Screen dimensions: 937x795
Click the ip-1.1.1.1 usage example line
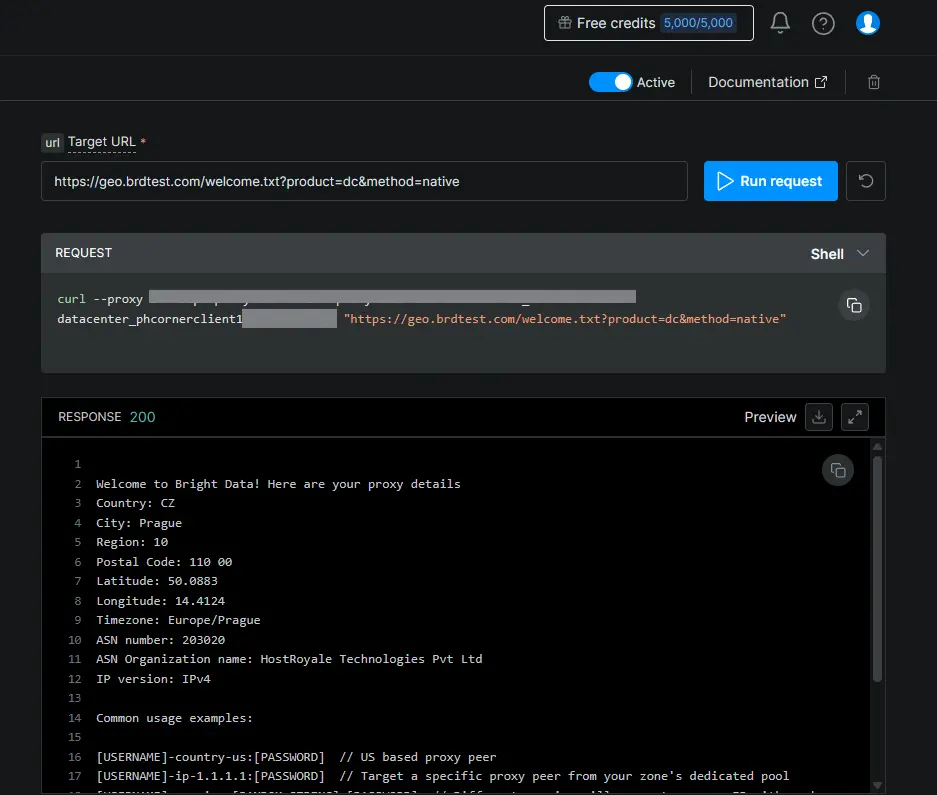coord(442,776)
